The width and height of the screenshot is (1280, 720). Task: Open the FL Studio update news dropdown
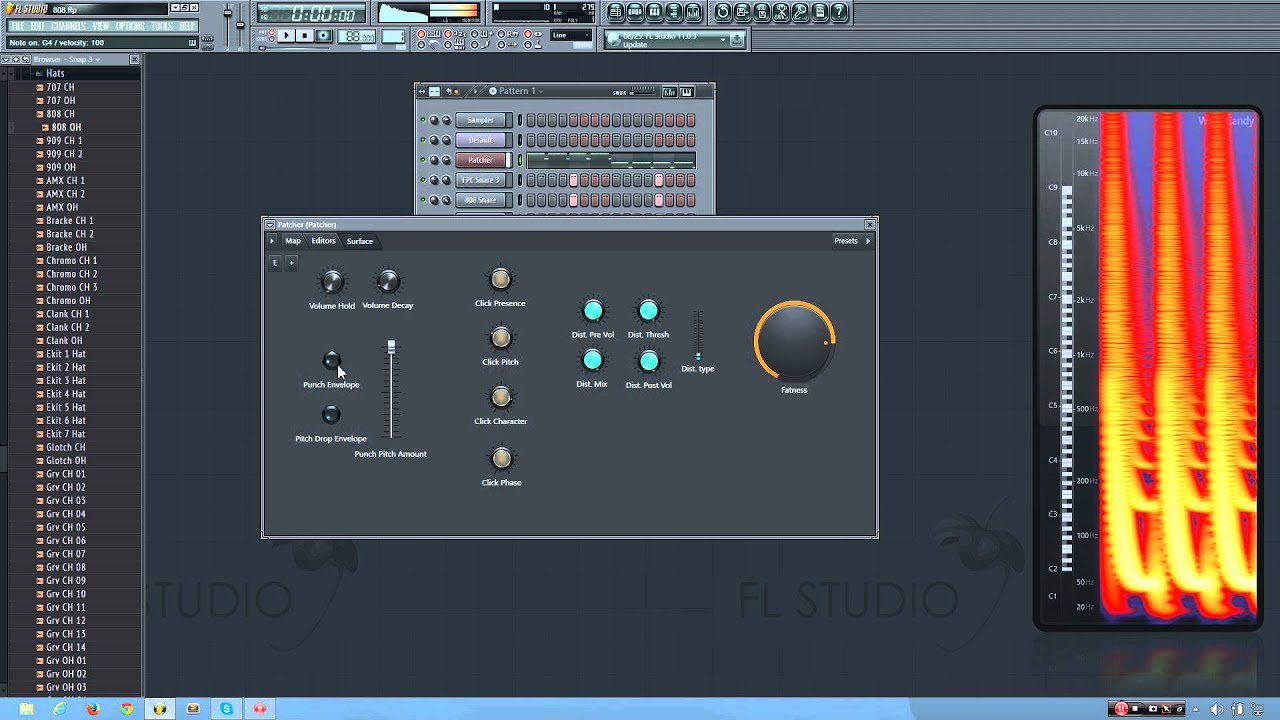[722, 40]
